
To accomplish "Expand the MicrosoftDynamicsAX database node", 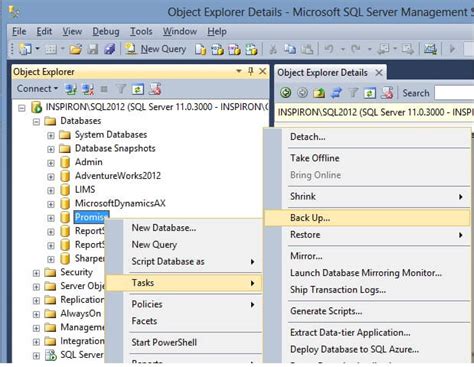I will pyautogui.click(x=51, y=204).
